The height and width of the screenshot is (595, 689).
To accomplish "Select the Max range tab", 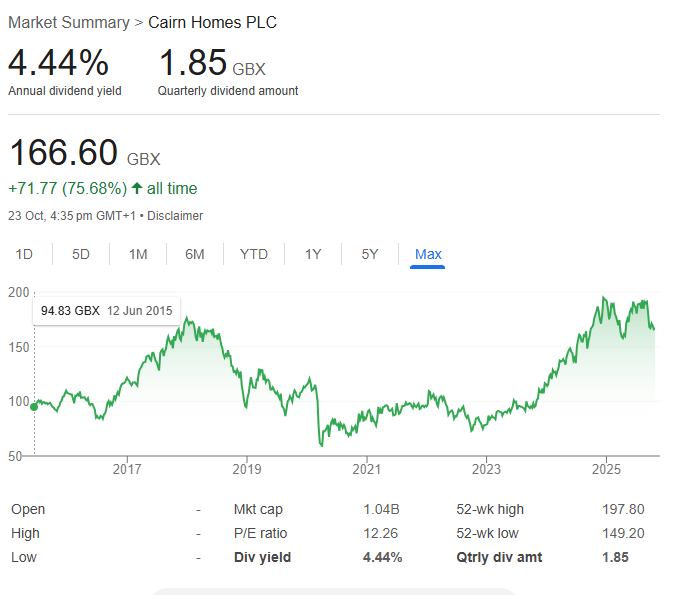I will coord(428,254).
